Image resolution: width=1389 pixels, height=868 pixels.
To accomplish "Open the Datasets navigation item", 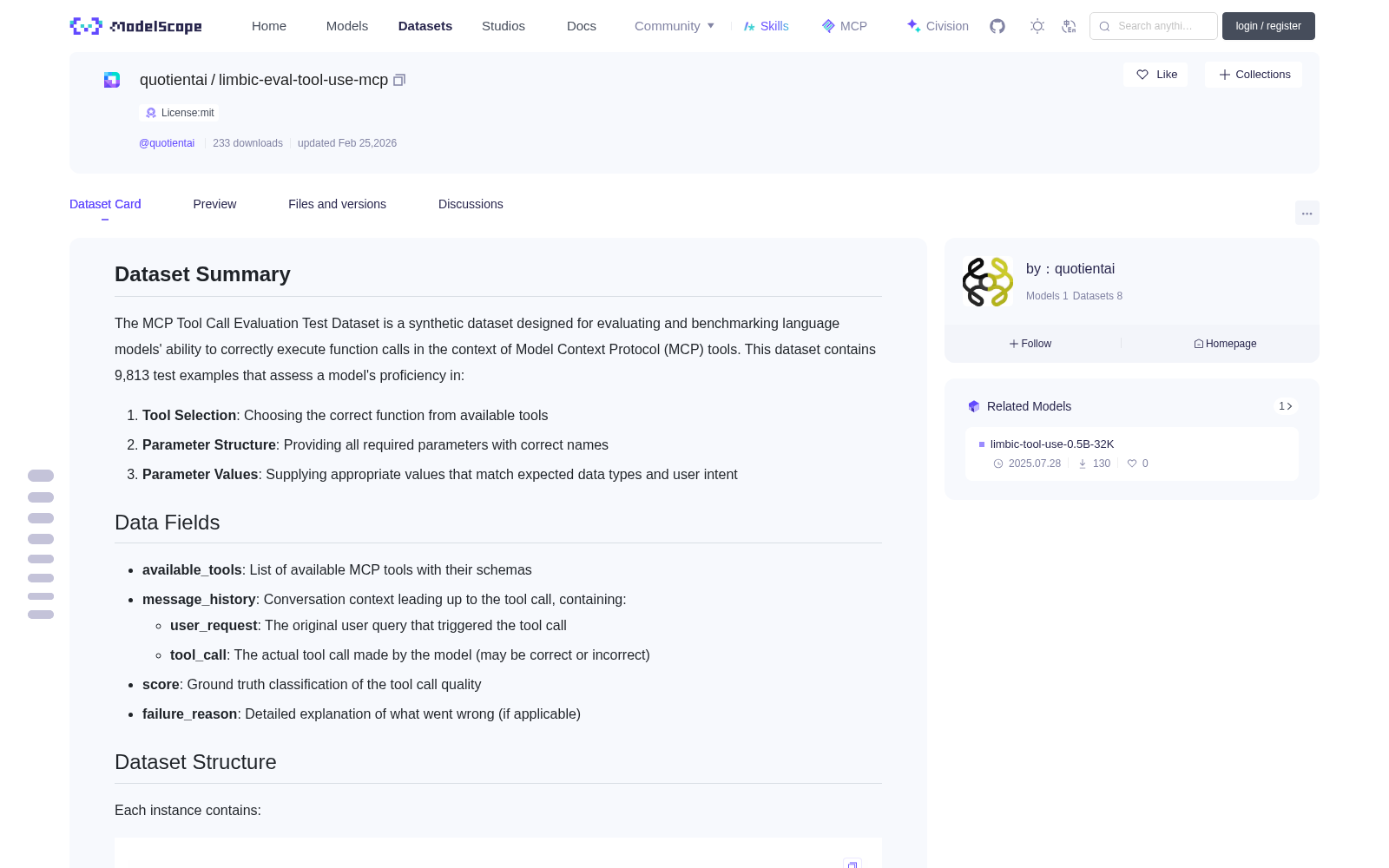I will click(425, 26).
